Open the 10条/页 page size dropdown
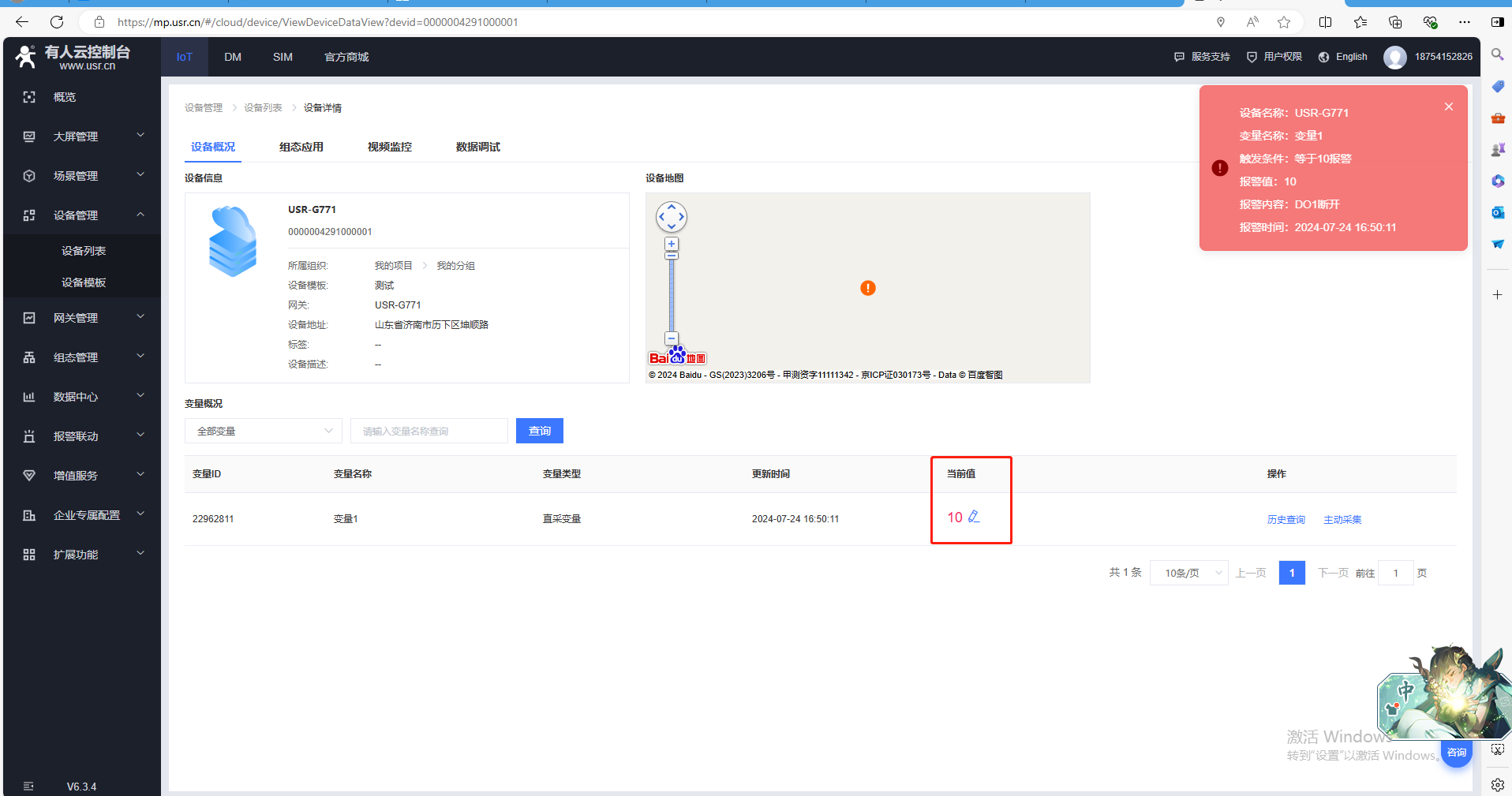The image size is (1512, 796). click(1188, 573)
